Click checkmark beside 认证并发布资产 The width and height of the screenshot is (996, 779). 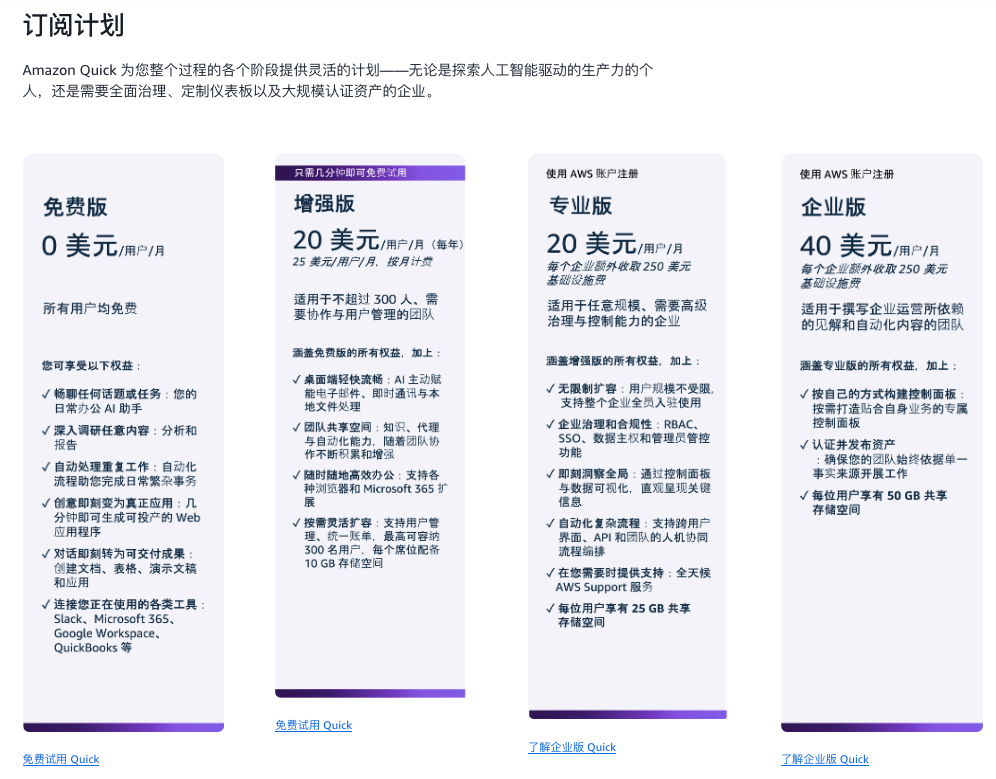pos(804,445)
